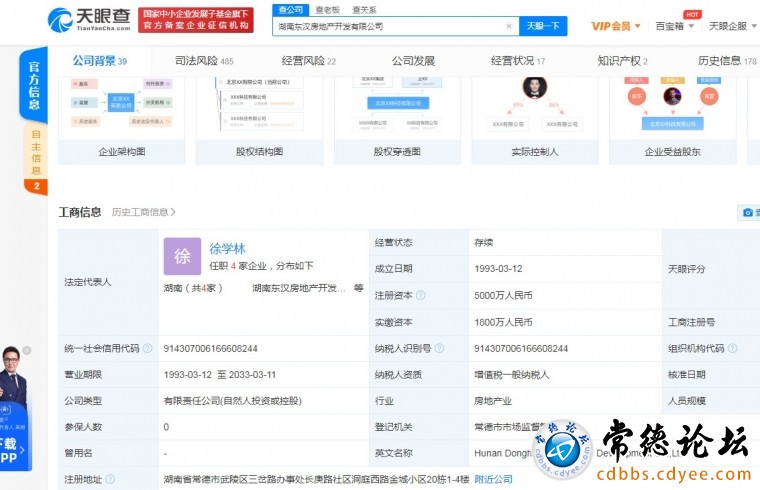
Task: Click the camera snapshot icon button
Action: pyautogui.click(x=748, y=212)
